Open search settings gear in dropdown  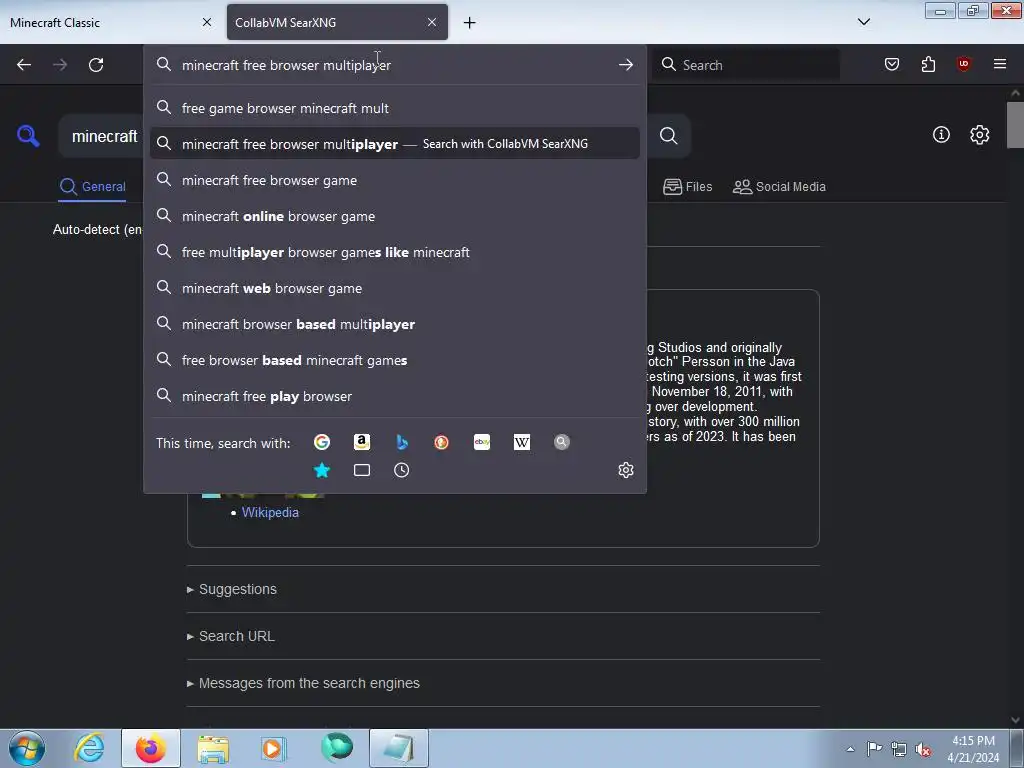tap(626, 470)
